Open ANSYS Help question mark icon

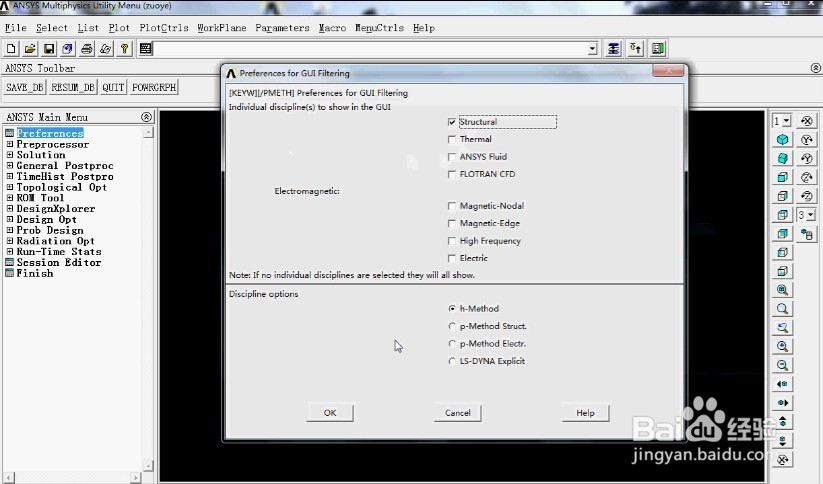(x=124, y=49)
